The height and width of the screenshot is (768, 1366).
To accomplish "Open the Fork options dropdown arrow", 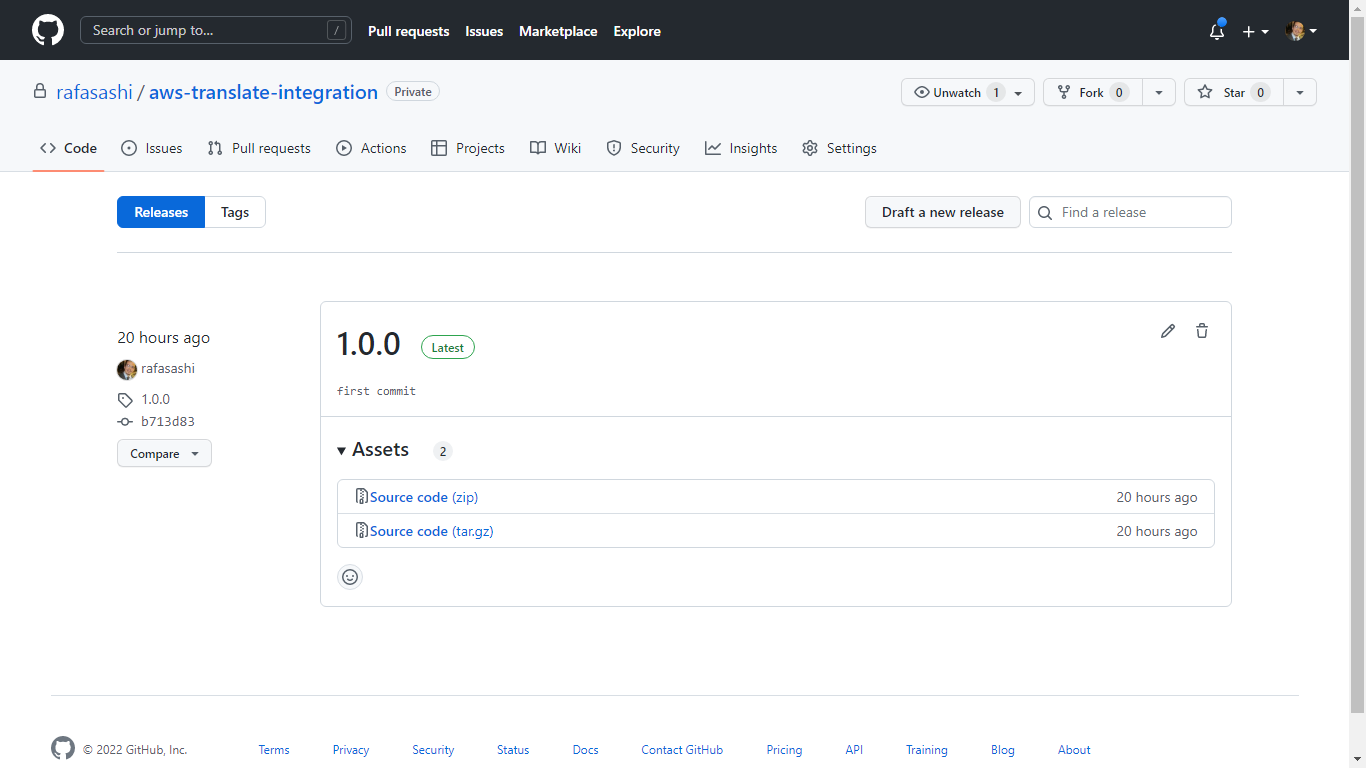I will tap(1158, 92).
